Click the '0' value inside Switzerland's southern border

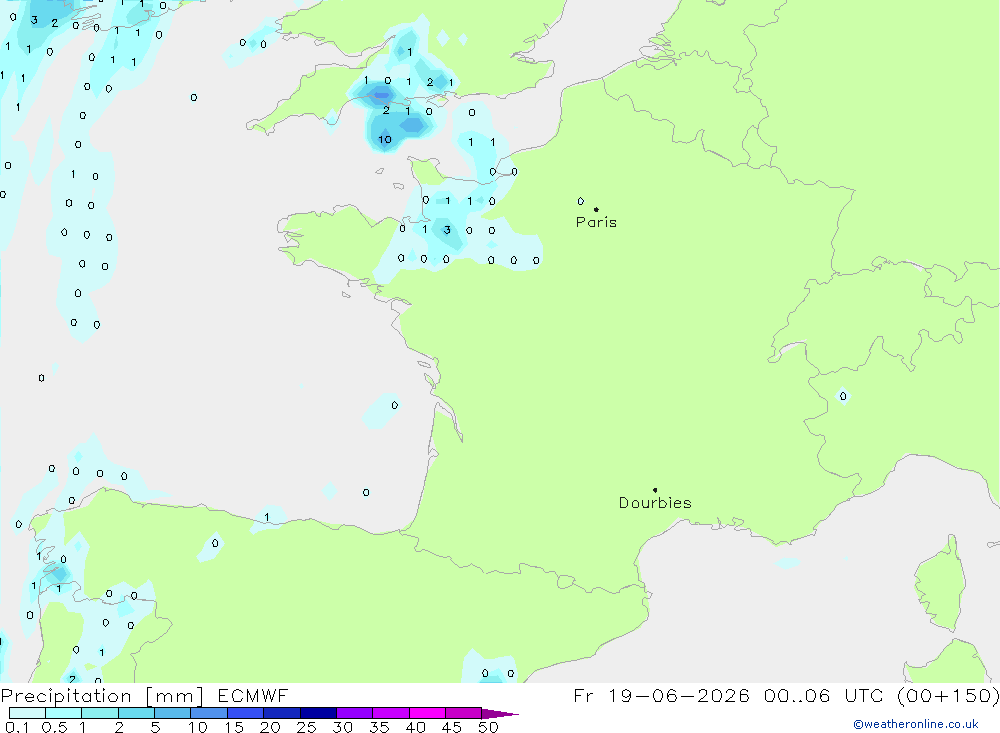(x=843, y=396)
